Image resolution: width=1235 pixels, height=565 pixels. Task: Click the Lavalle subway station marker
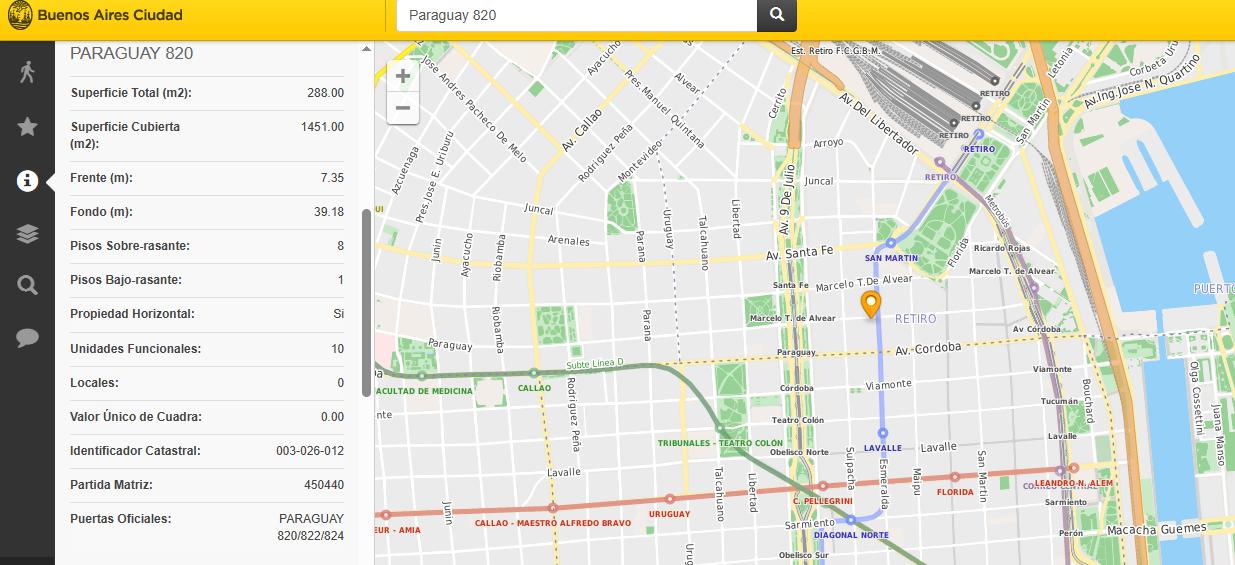click(882, 433)
